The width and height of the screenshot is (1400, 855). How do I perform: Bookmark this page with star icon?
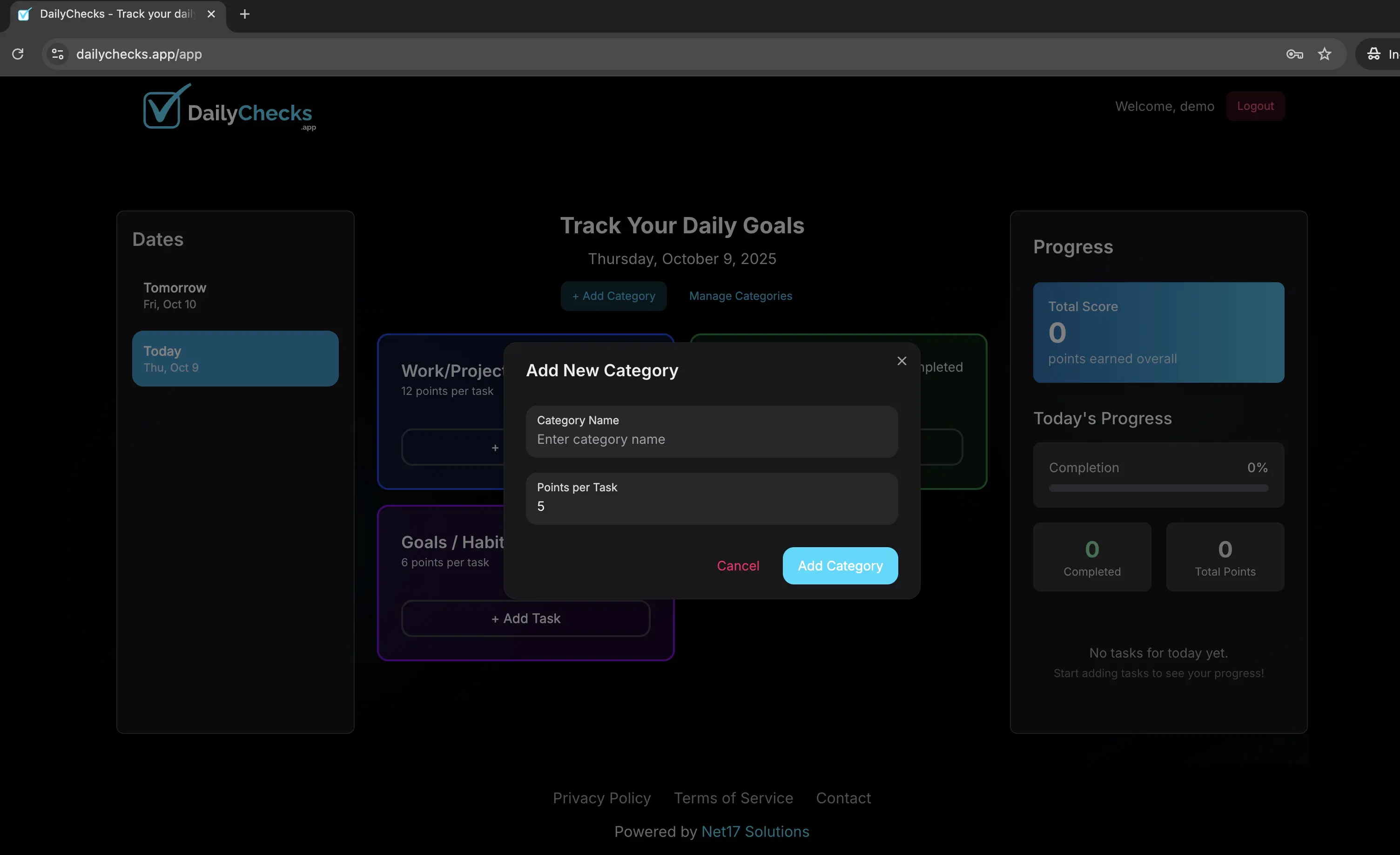(1325, 54)
